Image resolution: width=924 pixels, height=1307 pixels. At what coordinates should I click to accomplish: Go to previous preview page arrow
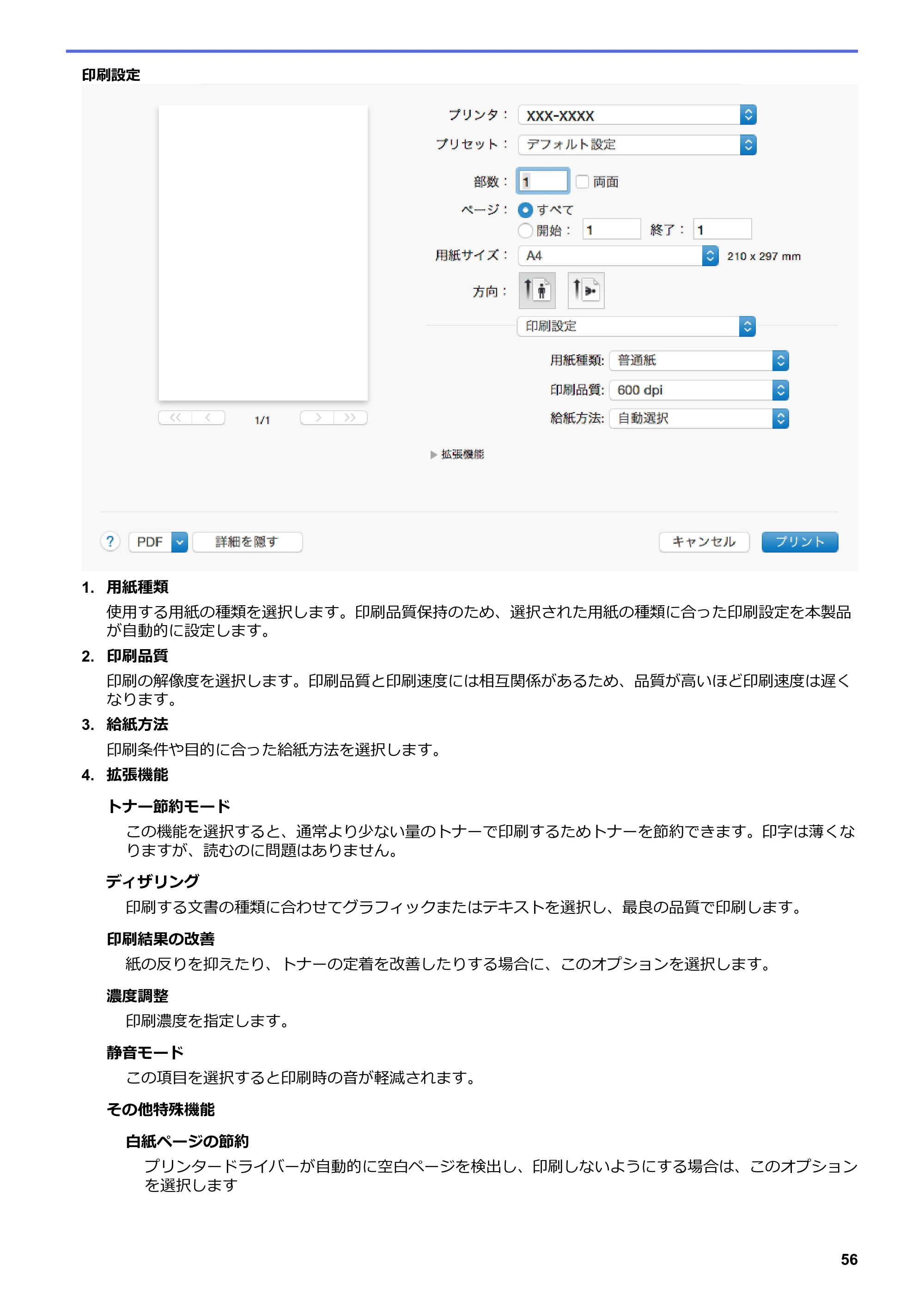pyautogui.click(x=208, y=418)
